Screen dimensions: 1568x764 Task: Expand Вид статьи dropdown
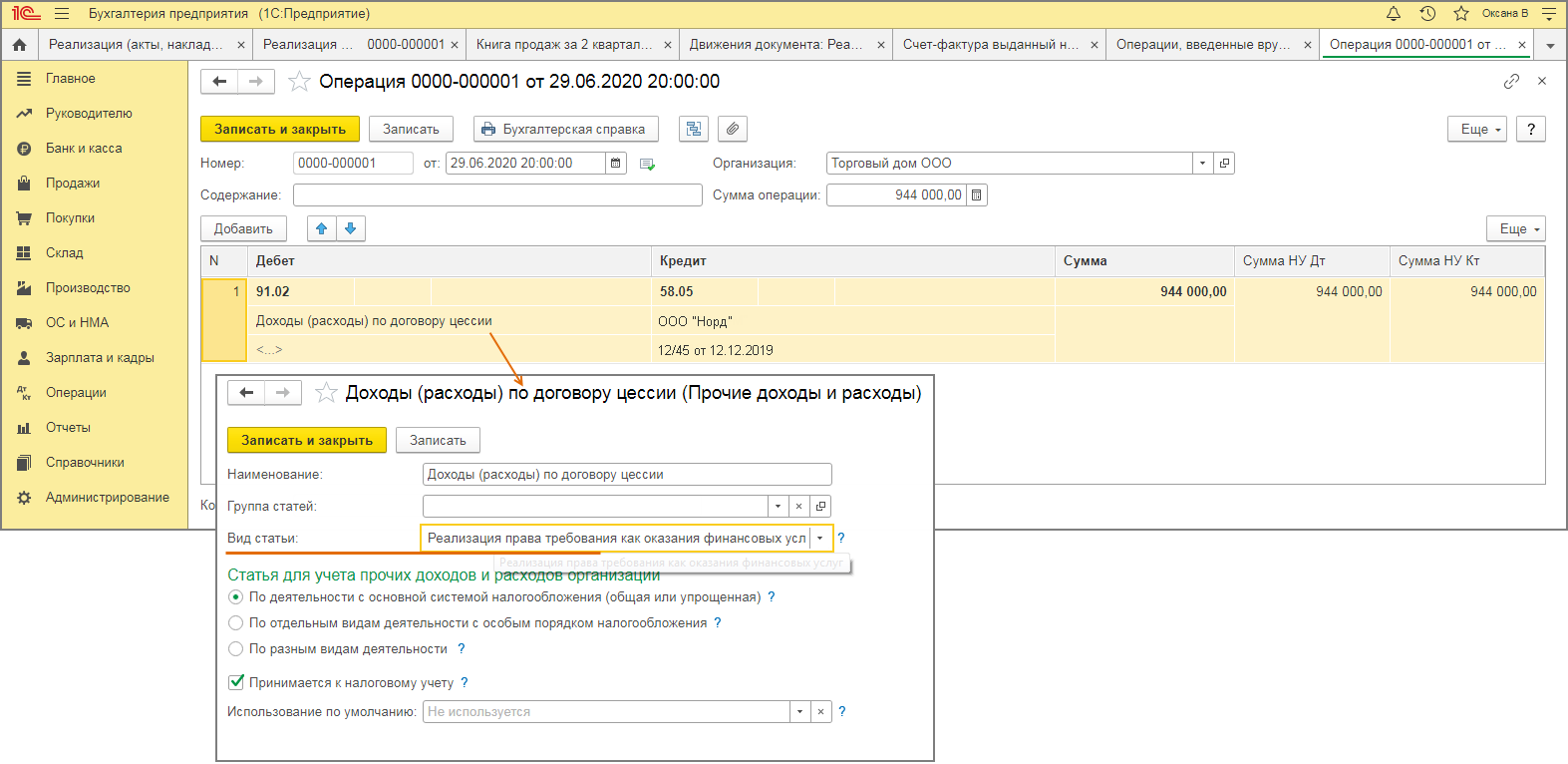(819, 539)
